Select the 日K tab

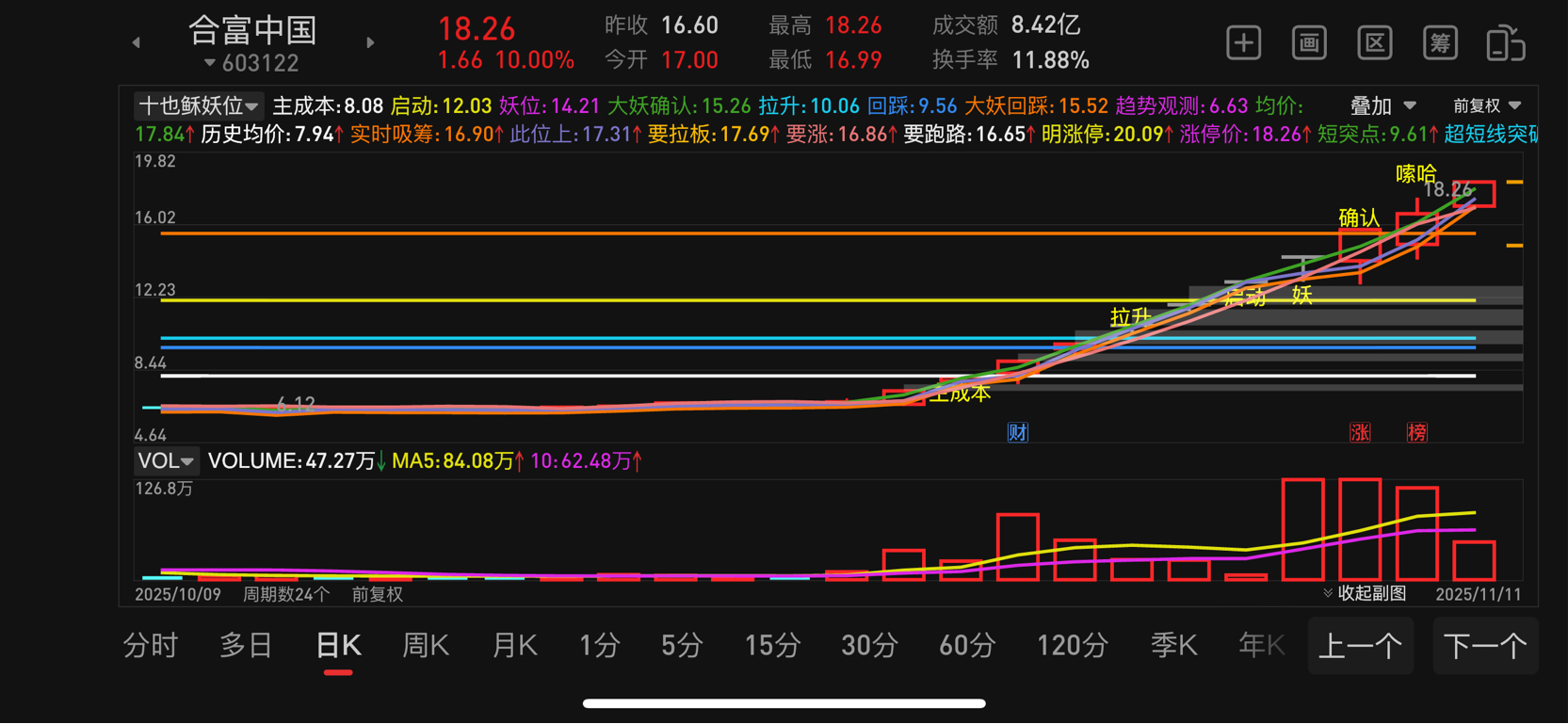point(338,646)
